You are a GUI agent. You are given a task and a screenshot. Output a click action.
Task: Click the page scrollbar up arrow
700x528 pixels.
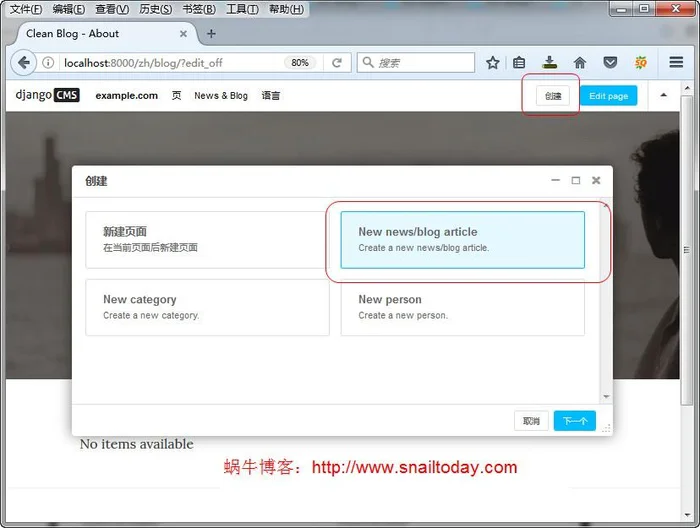tap(687, 88)
